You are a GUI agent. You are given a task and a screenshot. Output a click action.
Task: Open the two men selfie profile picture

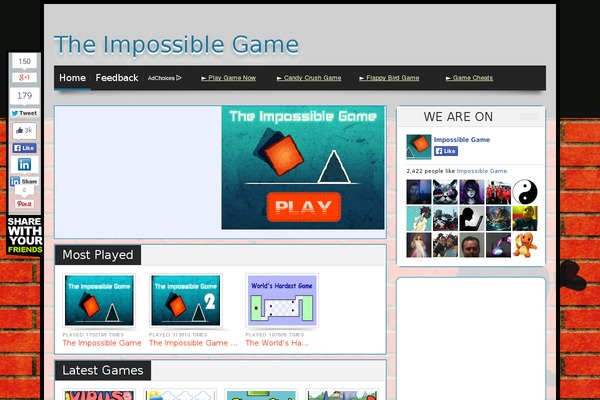pyautogui.click(x=445, y=245)
